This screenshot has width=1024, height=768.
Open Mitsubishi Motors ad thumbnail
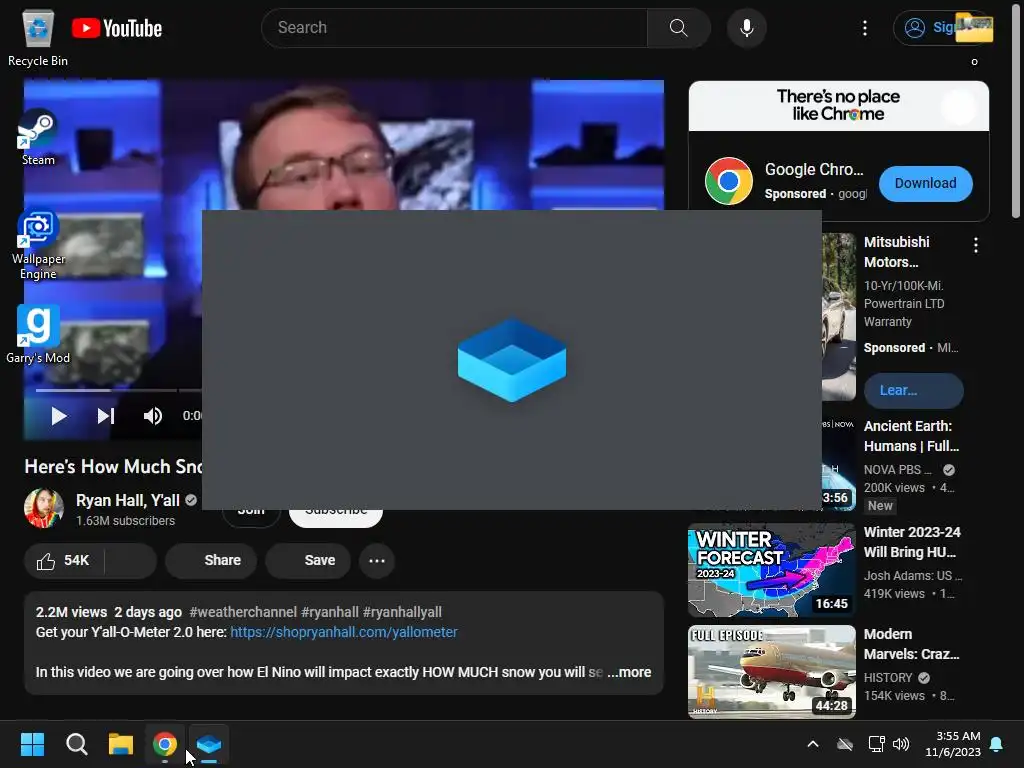tap(839, 317)
